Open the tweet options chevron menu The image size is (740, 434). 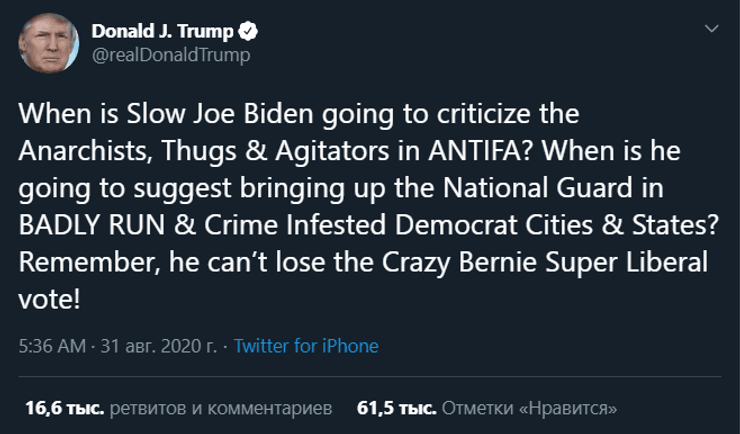pos(712,29)
